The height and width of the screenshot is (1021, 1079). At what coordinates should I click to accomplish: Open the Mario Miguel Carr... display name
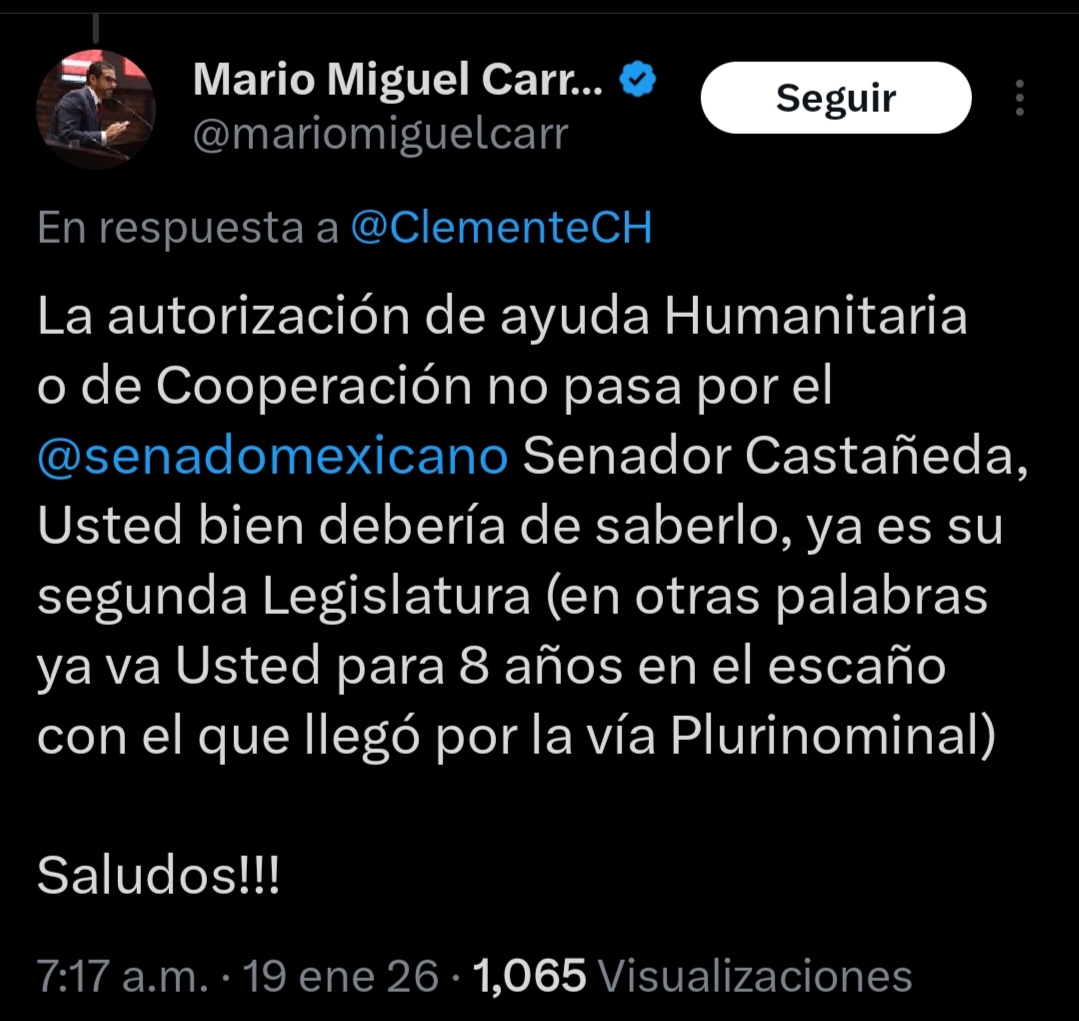[398, 80]
